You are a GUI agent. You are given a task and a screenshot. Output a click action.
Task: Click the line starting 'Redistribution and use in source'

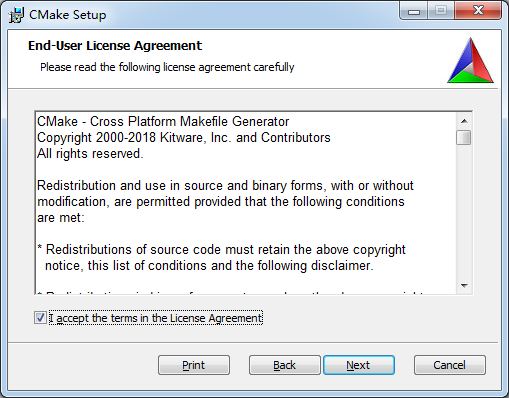[x=225, y=186]
